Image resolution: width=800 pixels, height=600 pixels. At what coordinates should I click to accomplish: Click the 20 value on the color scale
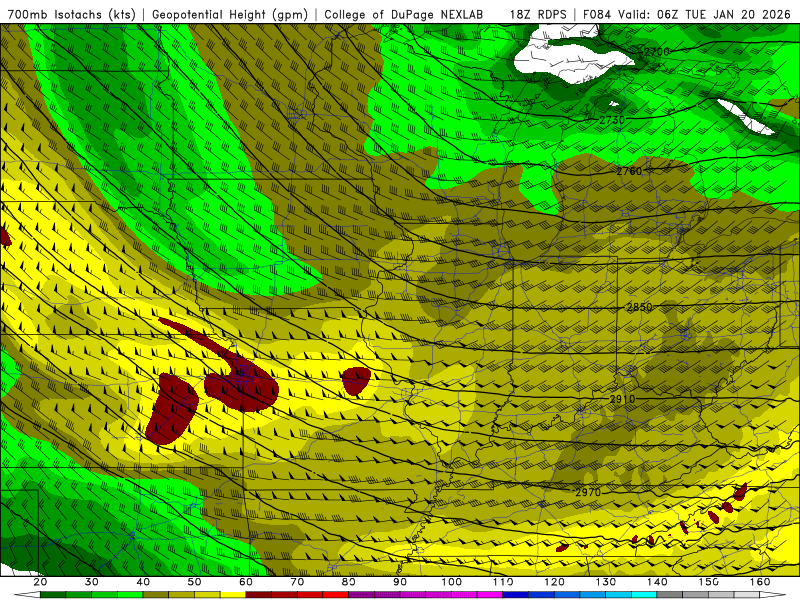tap(40, 582)
